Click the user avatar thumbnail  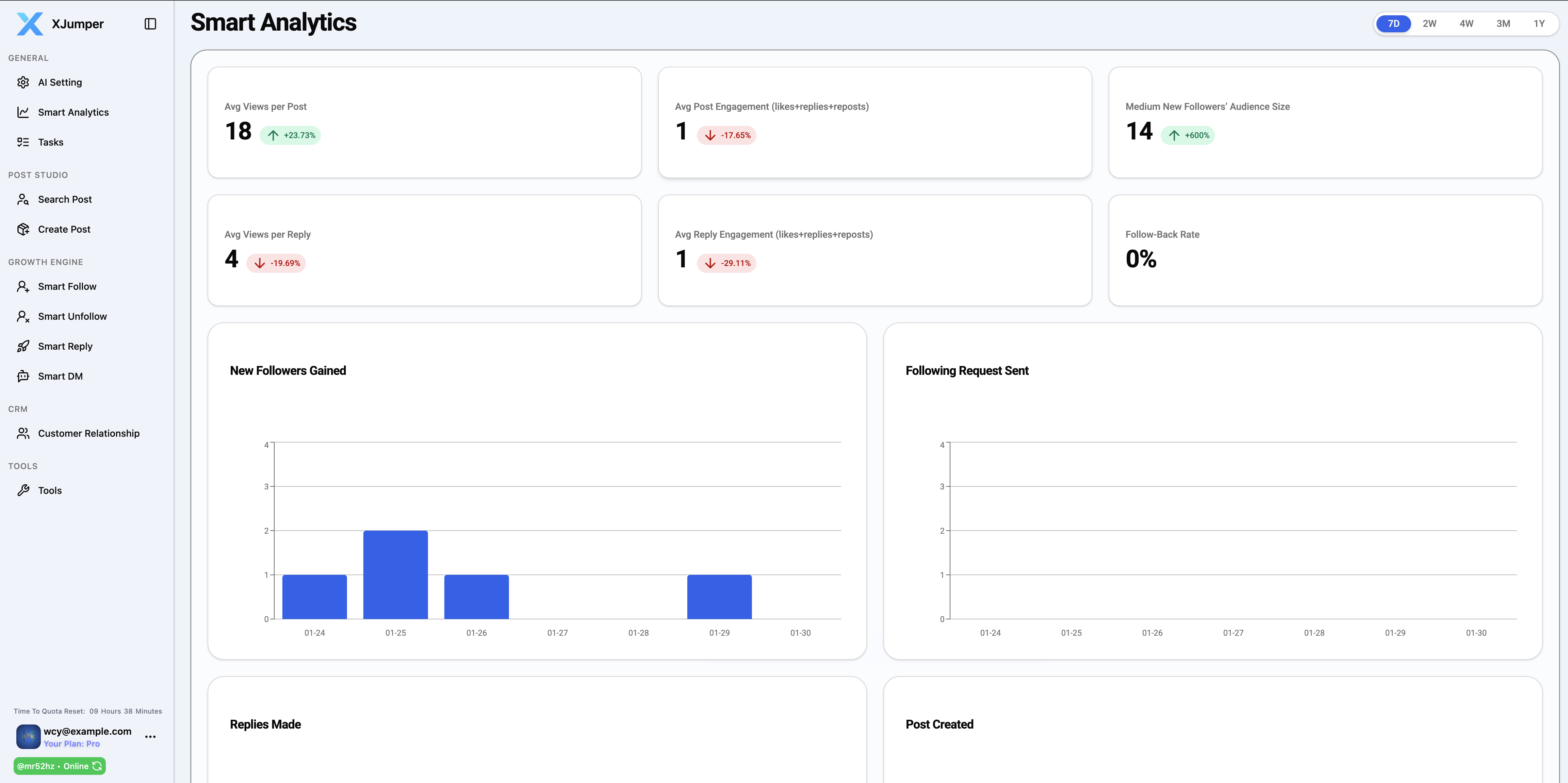click(x=28, y=736)
